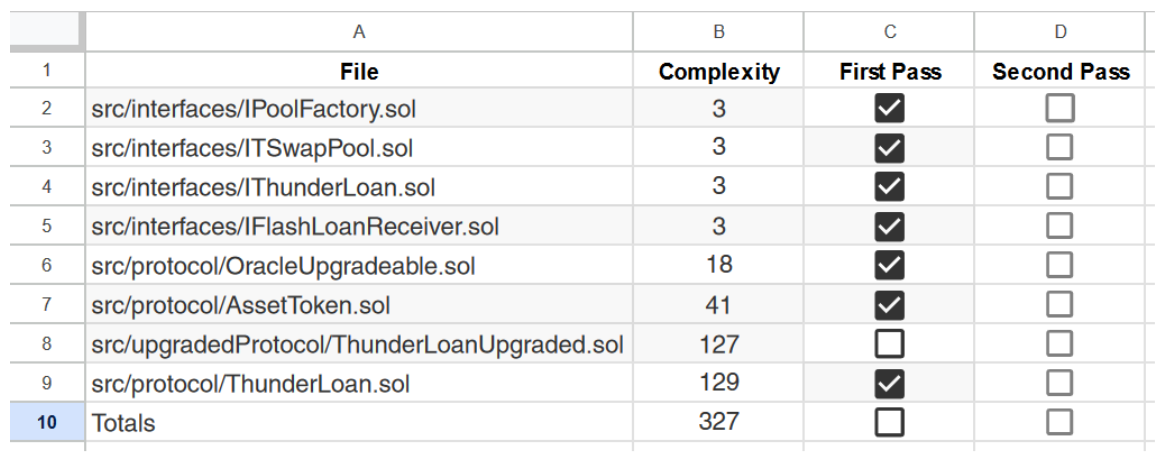Select column A header
The image size is (1164, 461).
359,32
